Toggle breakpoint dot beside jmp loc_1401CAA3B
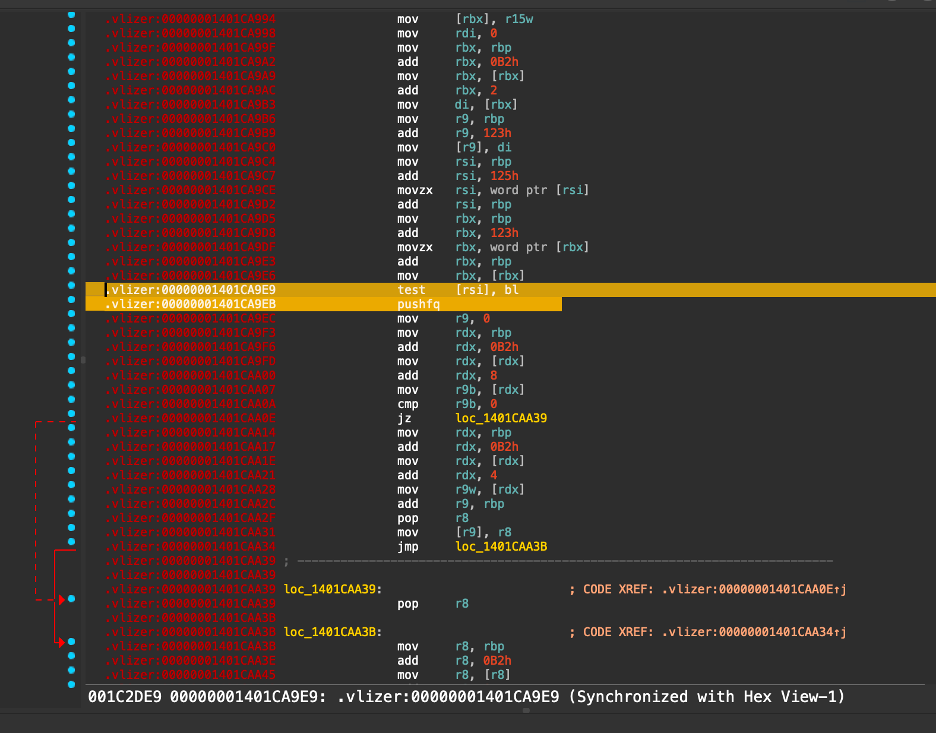The height and width of the screenshot is (734, 936). click(72, 542)
